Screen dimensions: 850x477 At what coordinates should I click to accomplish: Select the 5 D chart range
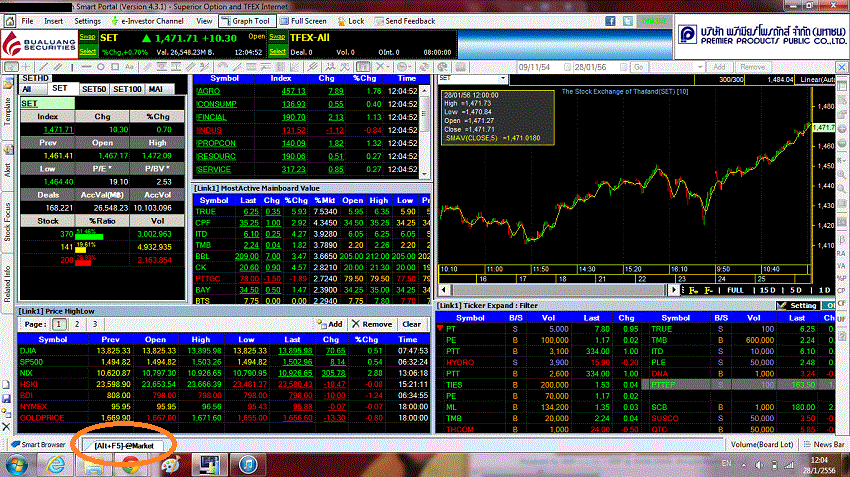(795, 291)
